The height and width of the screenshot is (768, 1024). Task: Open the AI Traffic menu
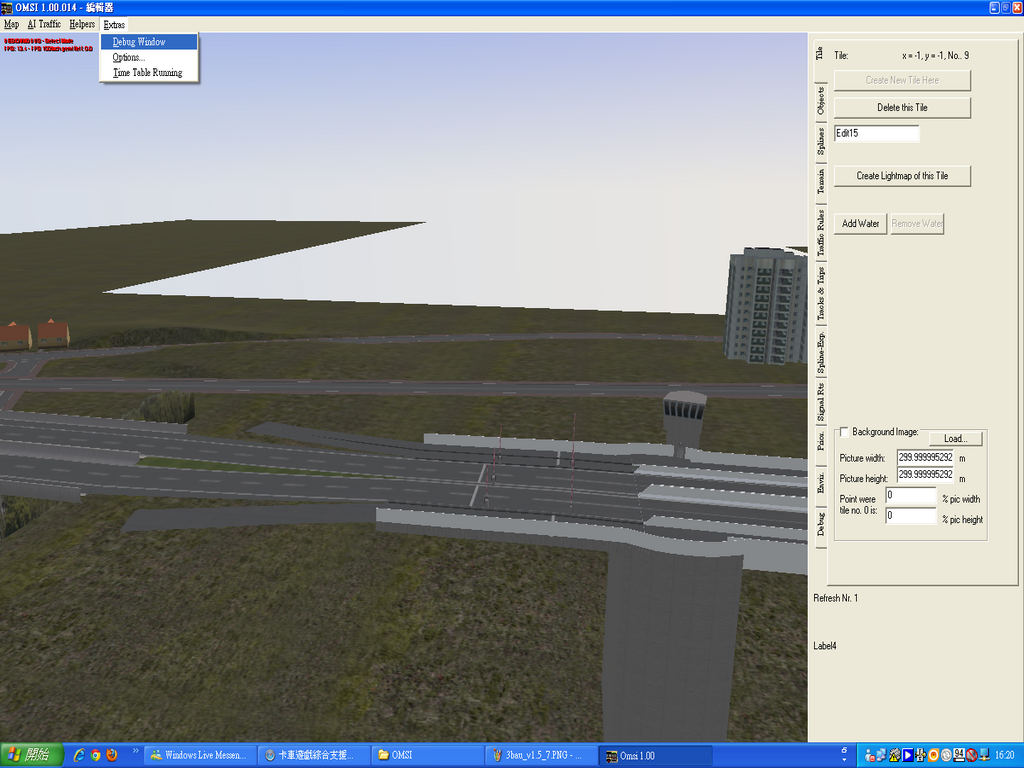point(44,24)
